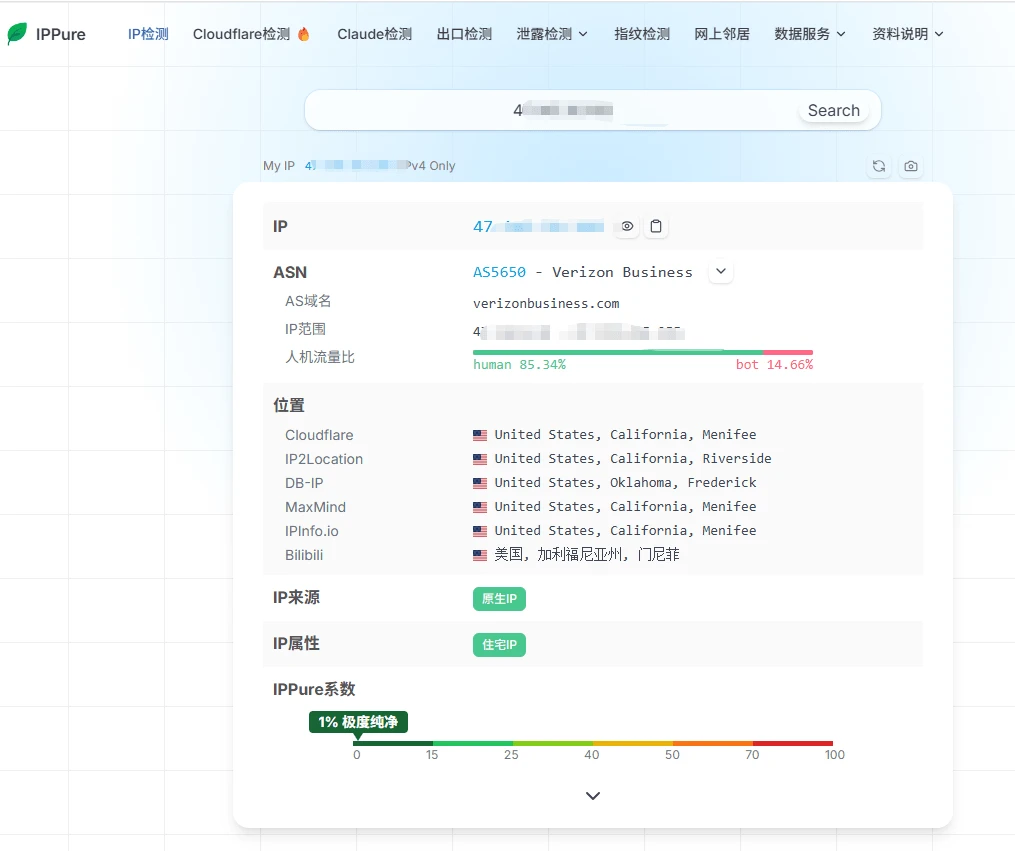
Task: Click the US flag beside Cloudflare location
Action: click(480, 435)
